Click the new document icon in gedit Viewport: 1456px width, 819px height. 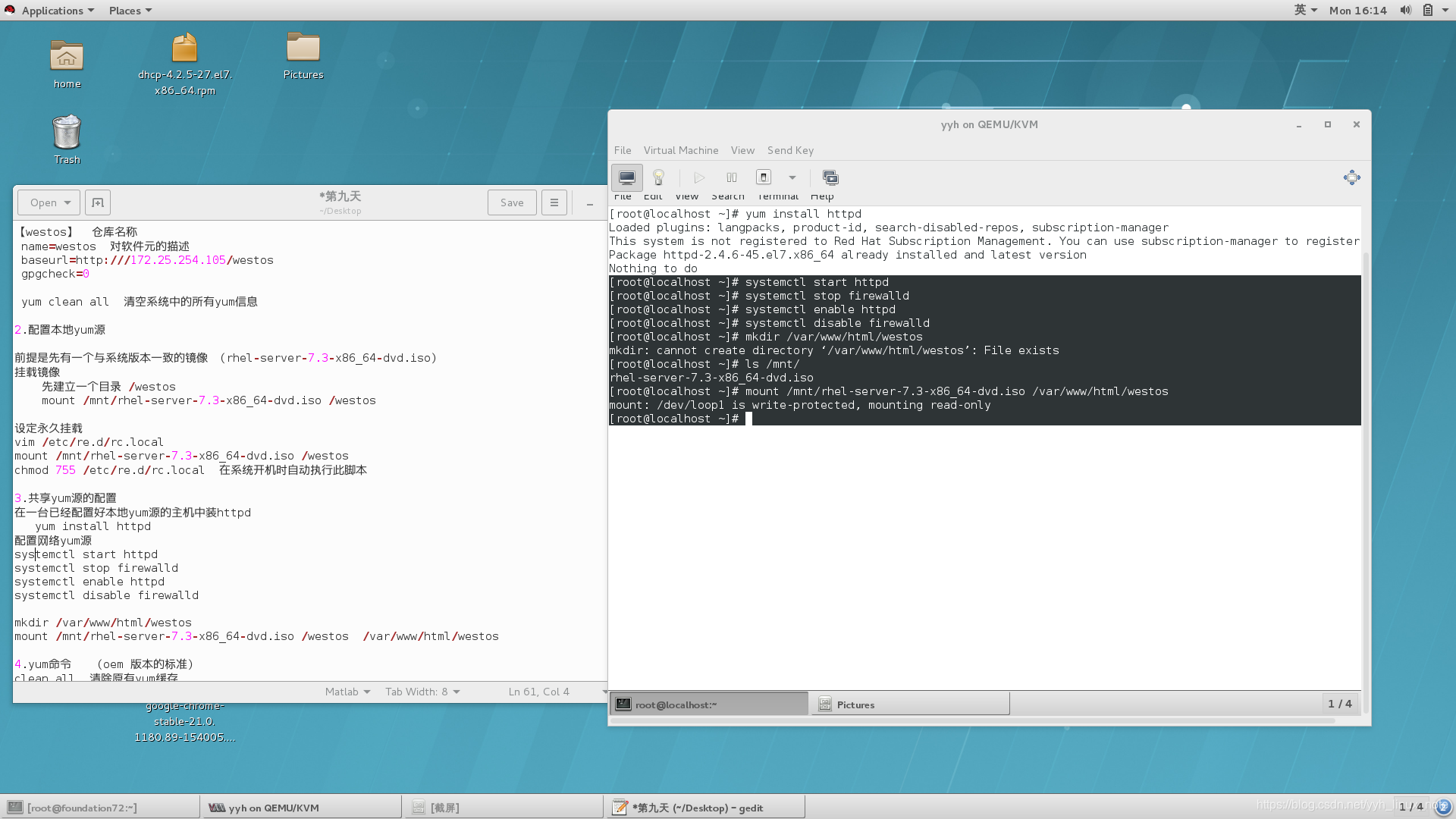tap(98, 202)
